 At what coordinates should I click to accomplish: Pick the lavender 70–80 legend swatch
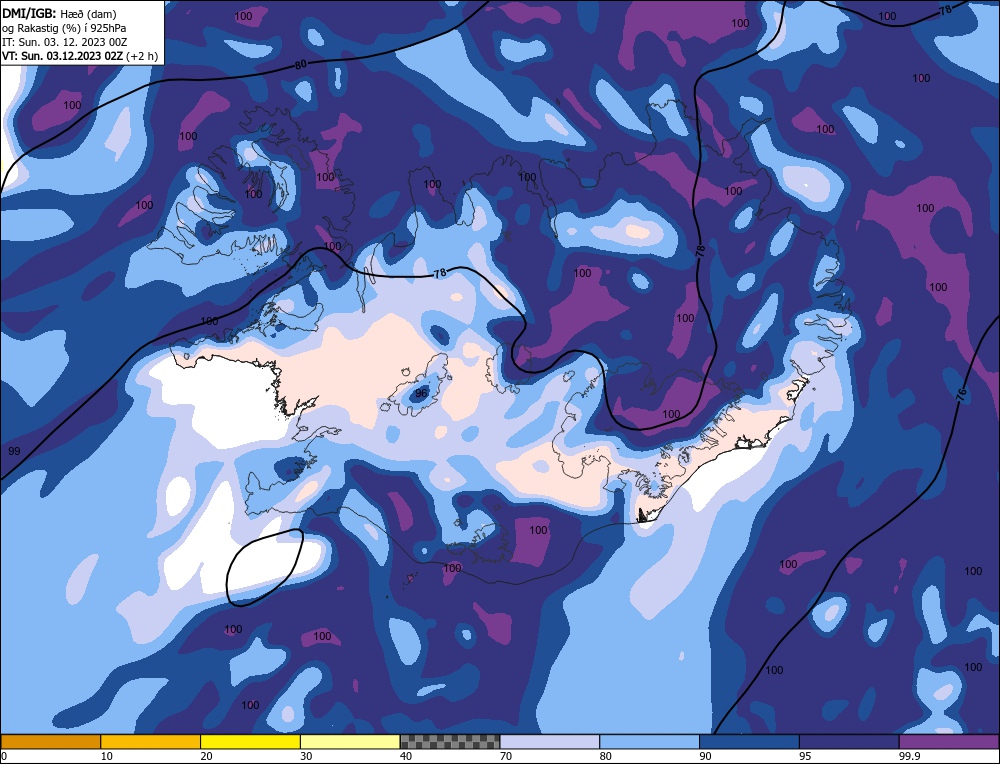click(550, 741)
